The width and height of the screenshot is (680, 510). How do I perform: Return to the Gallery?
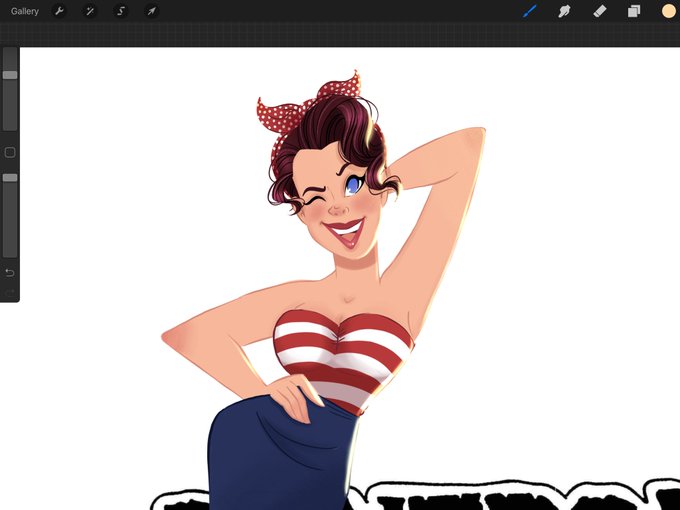coord(25,11)
